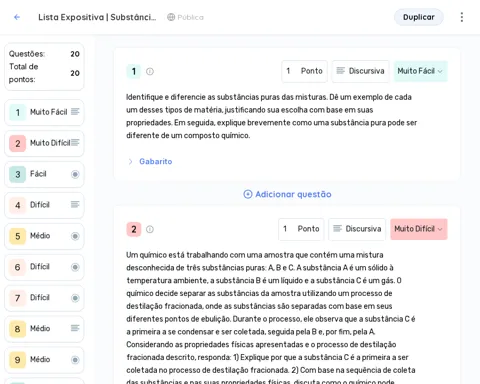Click the Total de pontos summary
The image size is (480, 384).
pos(44,73)
